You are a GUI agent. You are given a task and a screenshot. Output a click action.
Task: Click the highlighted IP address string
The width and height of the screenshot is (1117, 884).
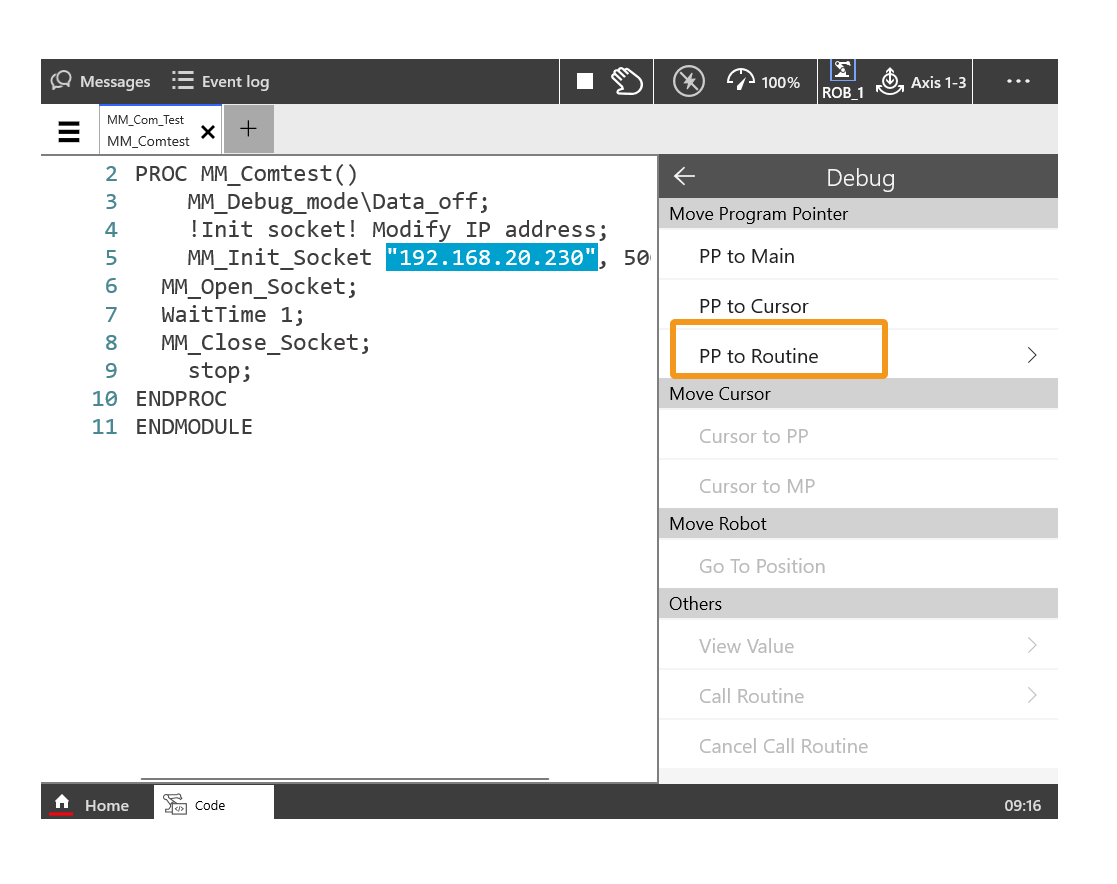coord(491,258)
